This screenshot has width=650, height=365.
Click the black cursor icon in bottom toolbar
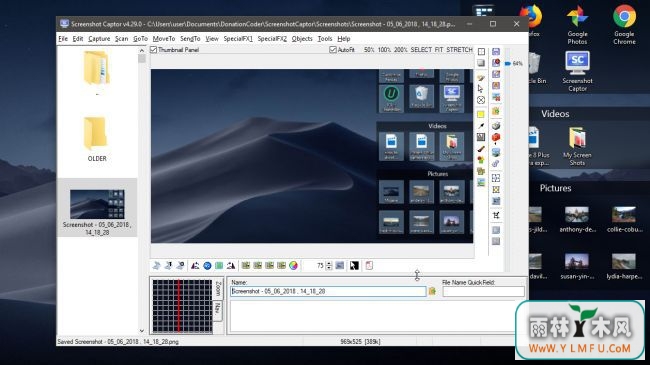[354, 265]
